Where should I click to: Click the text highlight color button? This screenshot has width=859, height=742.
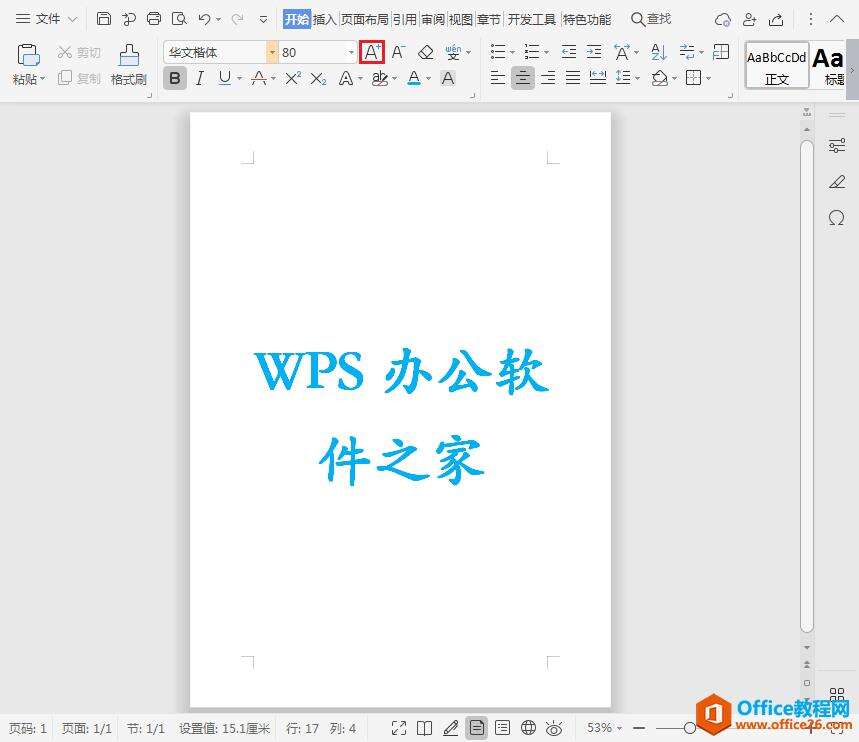(380, 78)
